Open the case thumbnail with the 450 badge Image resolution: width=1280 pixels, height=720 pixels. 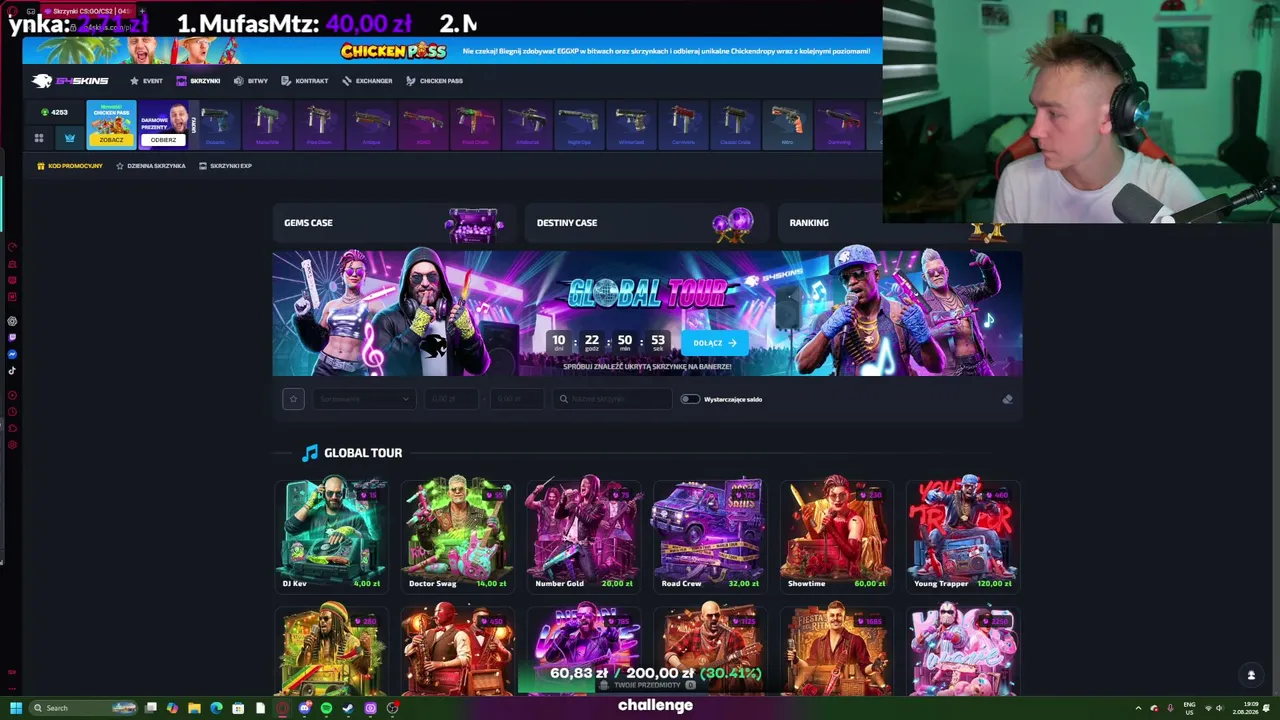pos(458,648)
